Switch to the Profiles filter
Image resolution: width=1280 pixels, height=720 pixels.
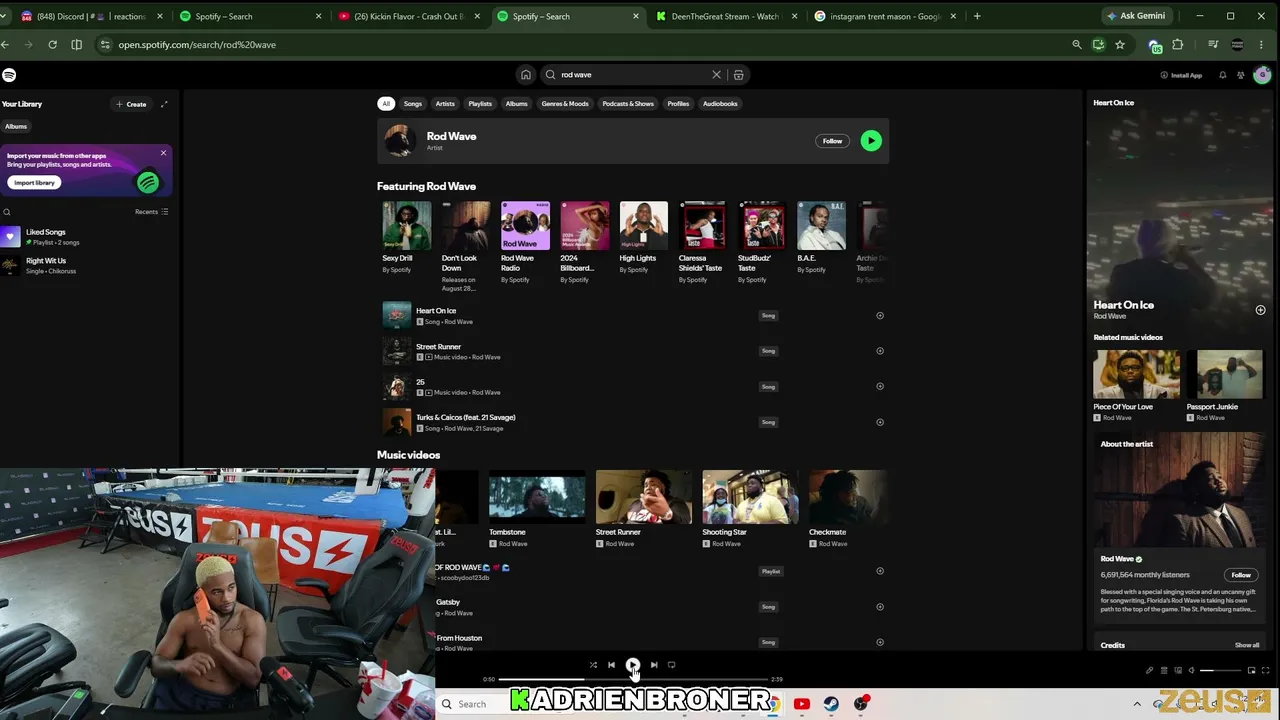tap(678, 104)
